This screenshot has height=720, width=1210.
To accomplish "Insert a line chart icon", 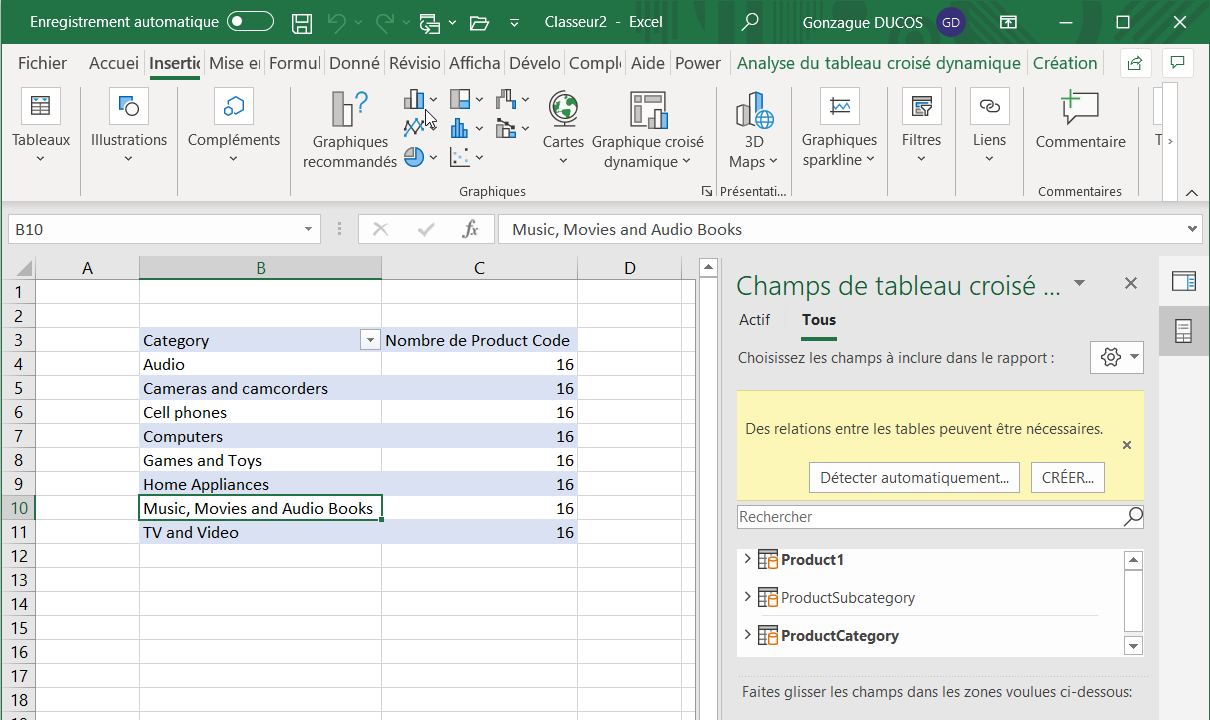I will coord(414,128).
